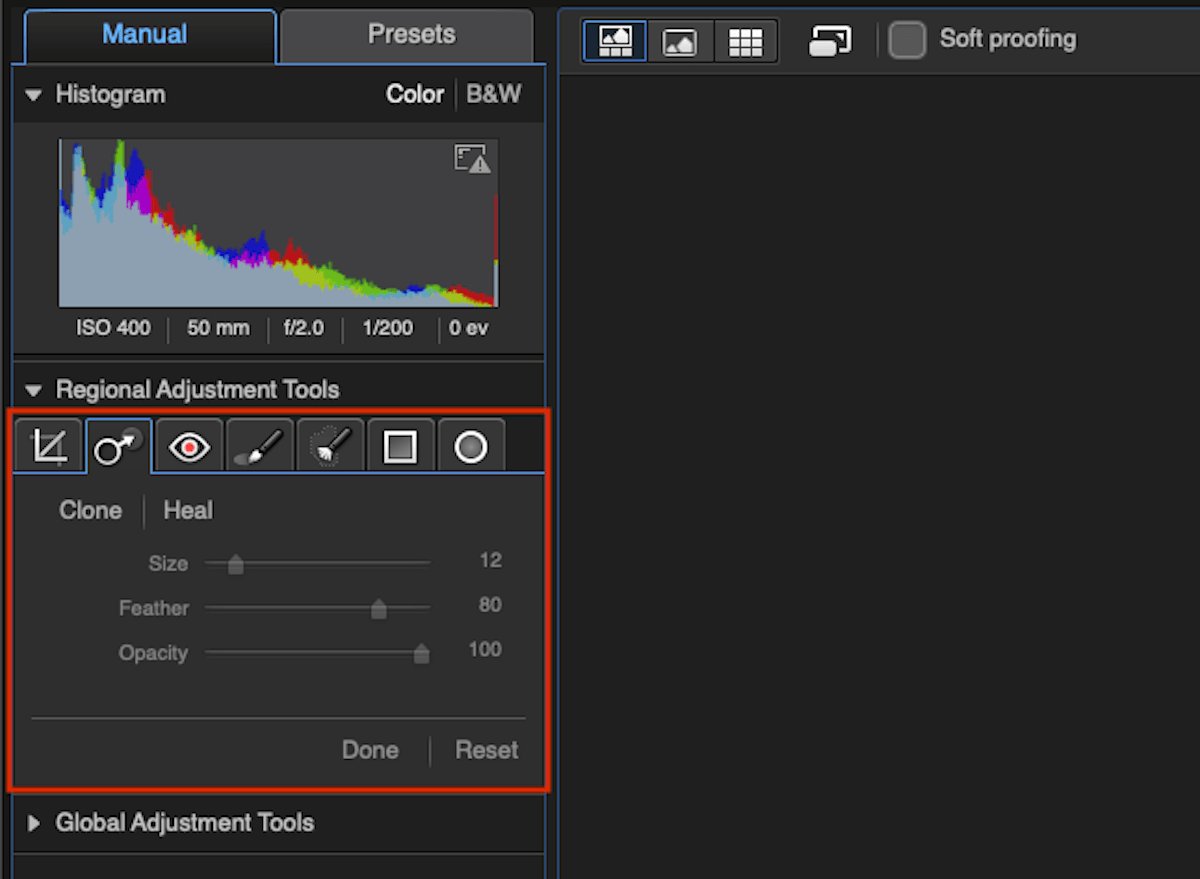Image resolution: width=1200 pixels, height=879 pixels.
Task: Switch to Heal mode
Action: [188, 510]
